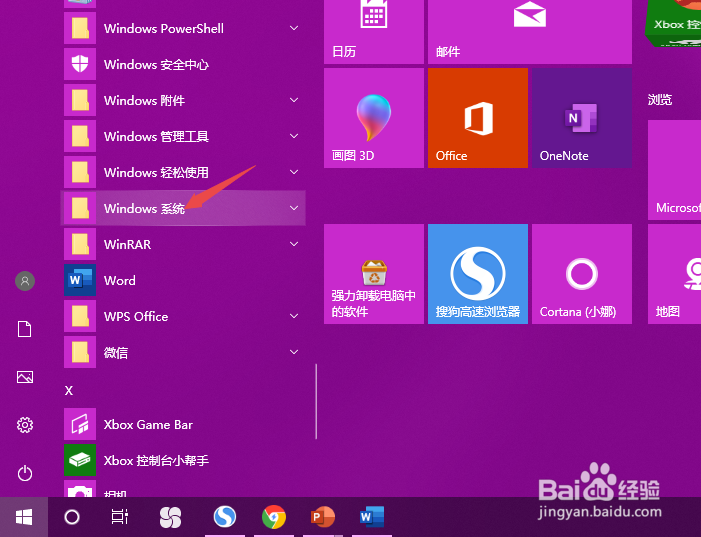The image size is (701, 537).
Task: Open the user account icon in sidebar
Action: click(x=25, y=281)
